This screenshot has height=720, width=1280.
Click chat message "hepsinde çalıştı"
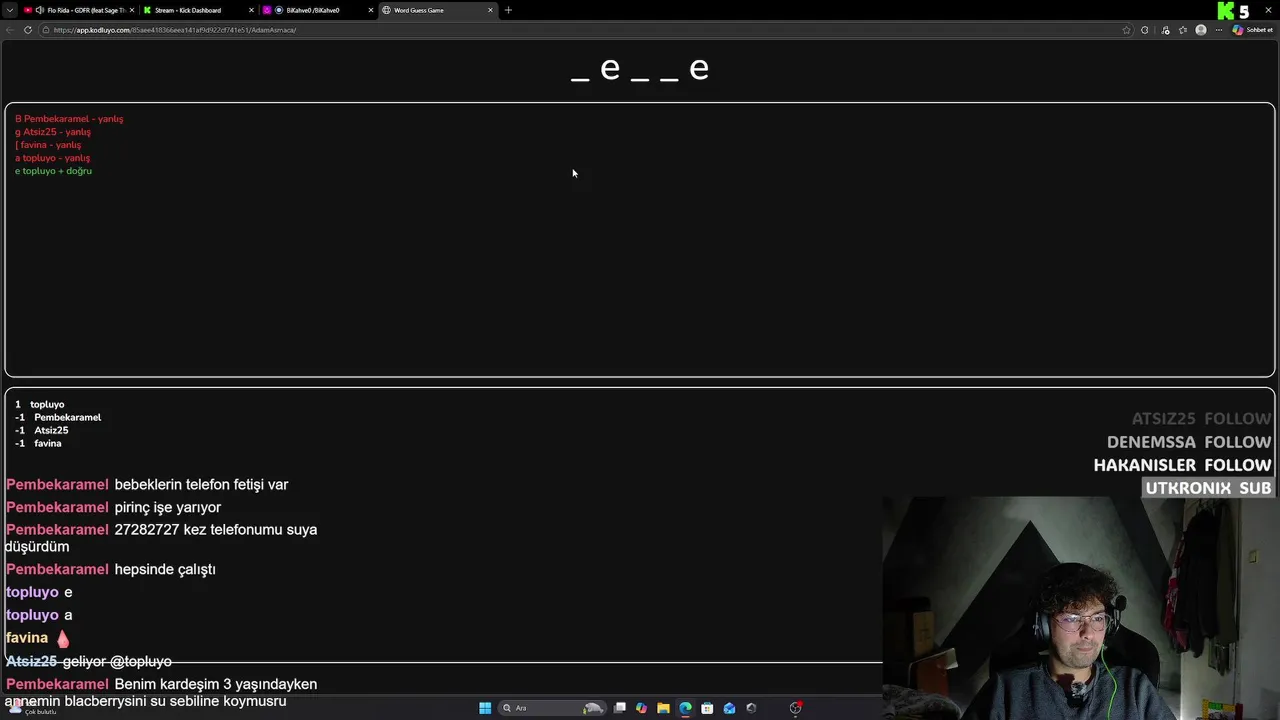coord(165,570)
